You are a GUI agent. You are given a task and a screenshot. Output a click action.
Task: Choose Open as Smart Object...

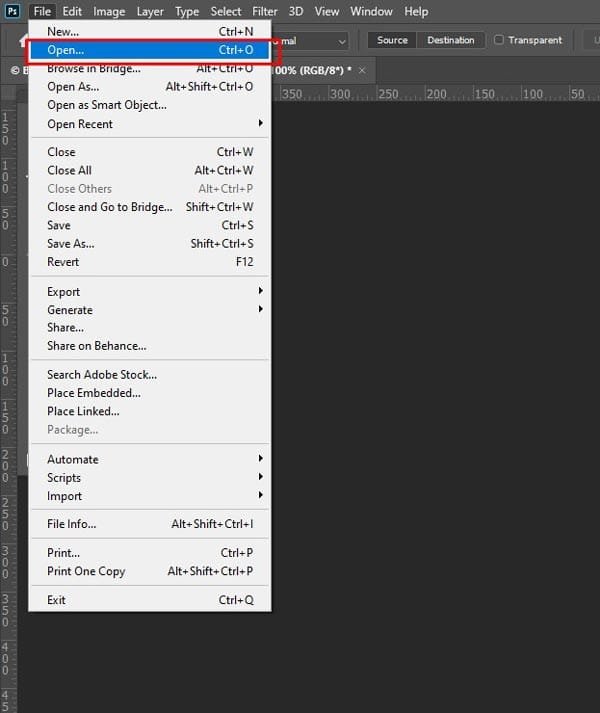click(150, 105)
